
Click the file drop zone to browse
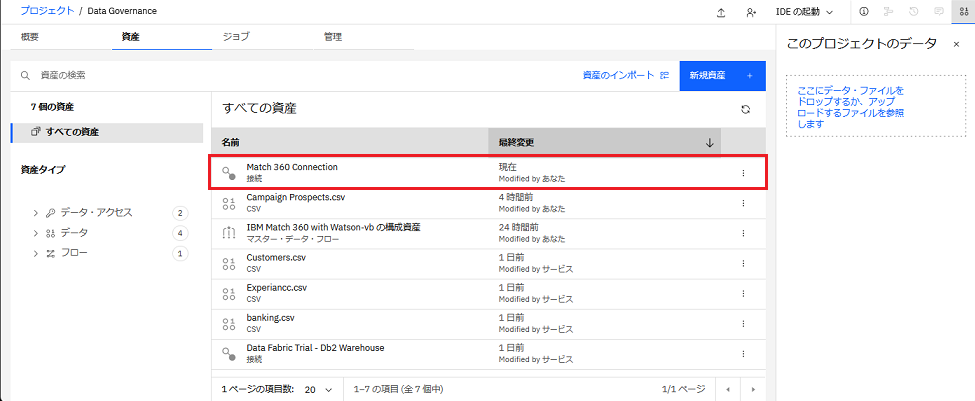874,107
